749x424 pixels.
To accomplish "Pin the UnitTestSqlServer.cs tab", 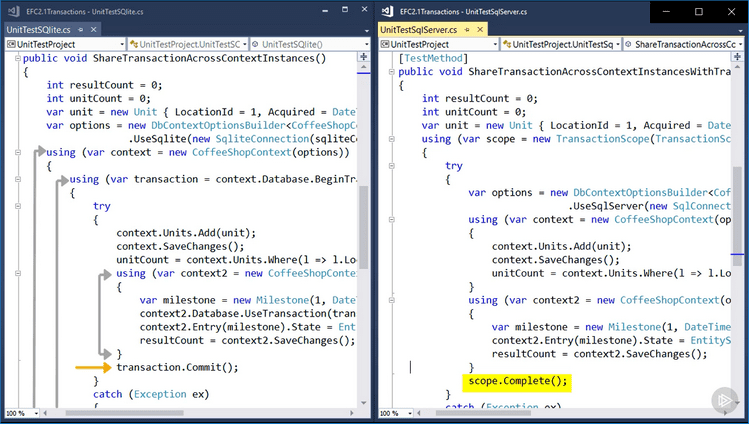I will tap(467, 30).
